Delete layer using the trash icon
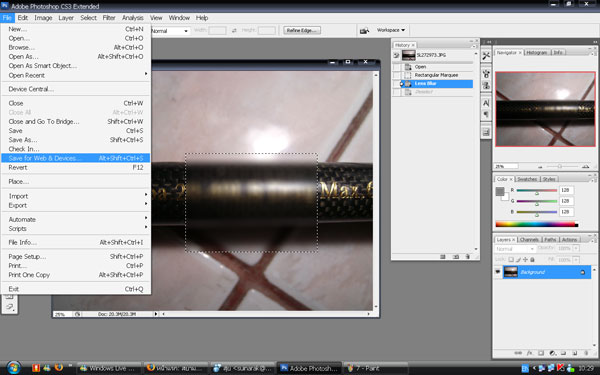This screenshot has height=375, width=600. (x=586, y=353)
